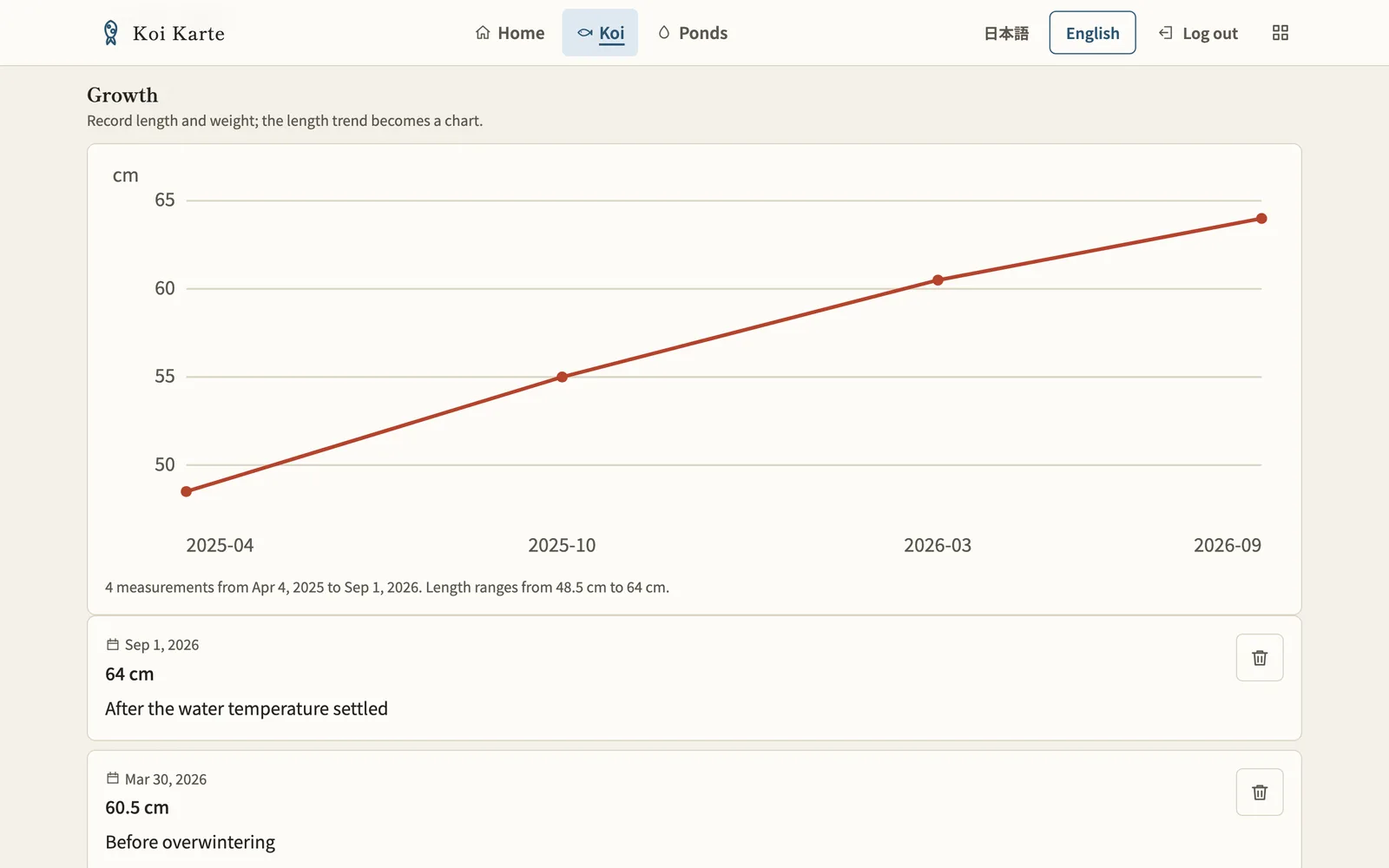Delete the Mar 30, 2026 measurement

tap(1260, 792)
